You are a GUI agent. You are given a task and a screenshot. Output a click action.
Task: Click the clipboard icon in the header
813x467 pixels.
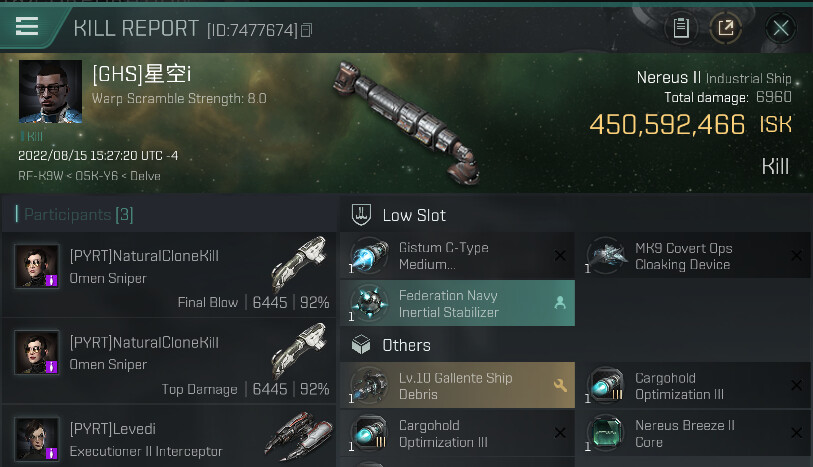click(681, 28)
